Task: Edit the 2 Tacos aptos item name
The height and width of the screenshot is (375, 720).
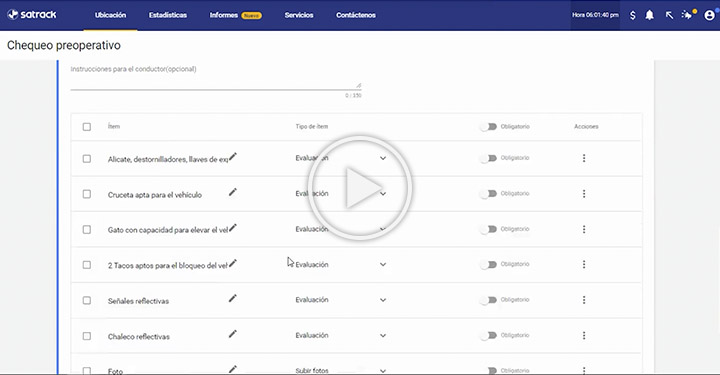Action: (x=233, y=263)
